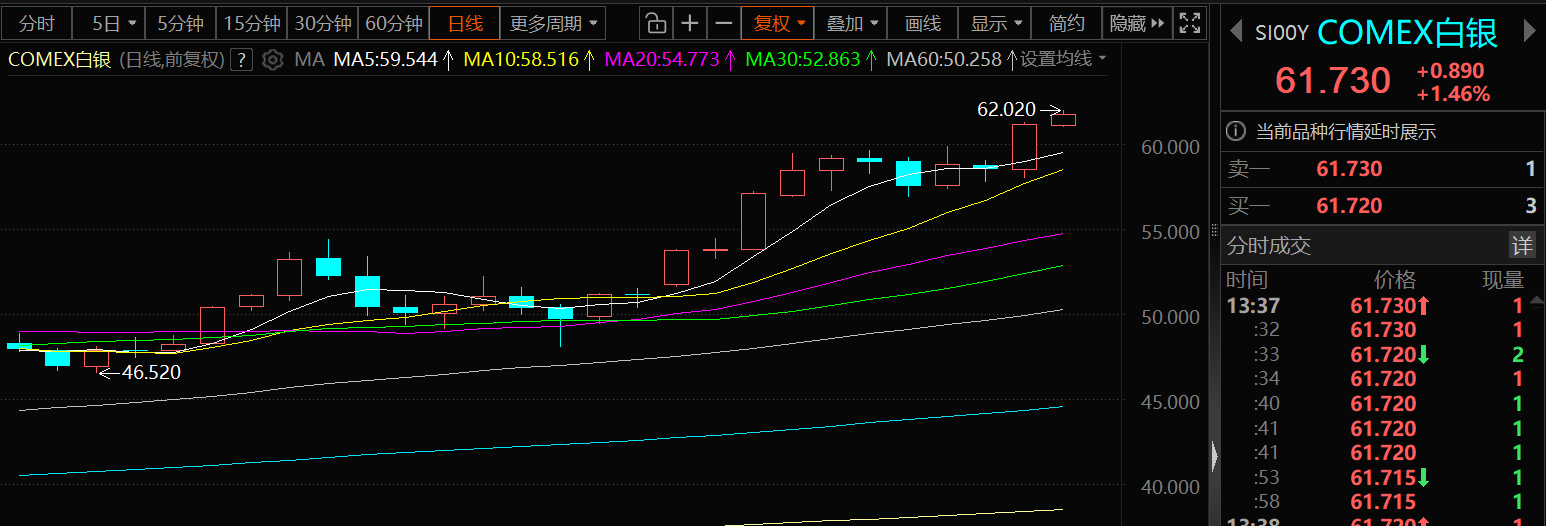
Task: Collapse the side panel via 隐藏 button
Action: tap(1137, 23)
